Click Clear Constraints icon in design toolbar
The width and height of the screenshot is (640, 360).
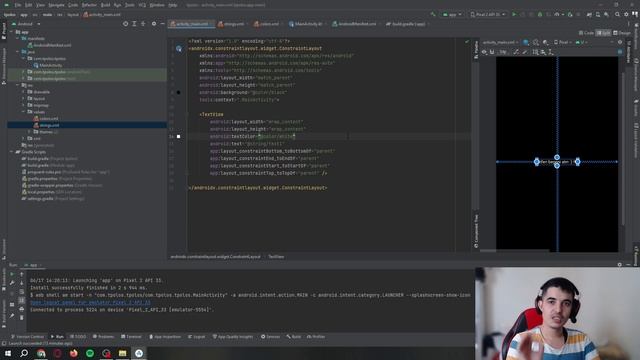tap(516, 52)
